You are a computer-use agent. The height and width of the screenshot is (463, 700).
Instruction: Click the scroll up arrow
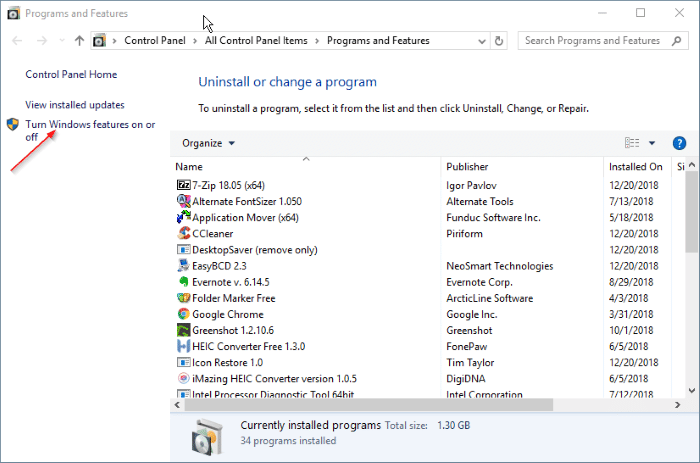pyautogui.click(x=692, y=165)
